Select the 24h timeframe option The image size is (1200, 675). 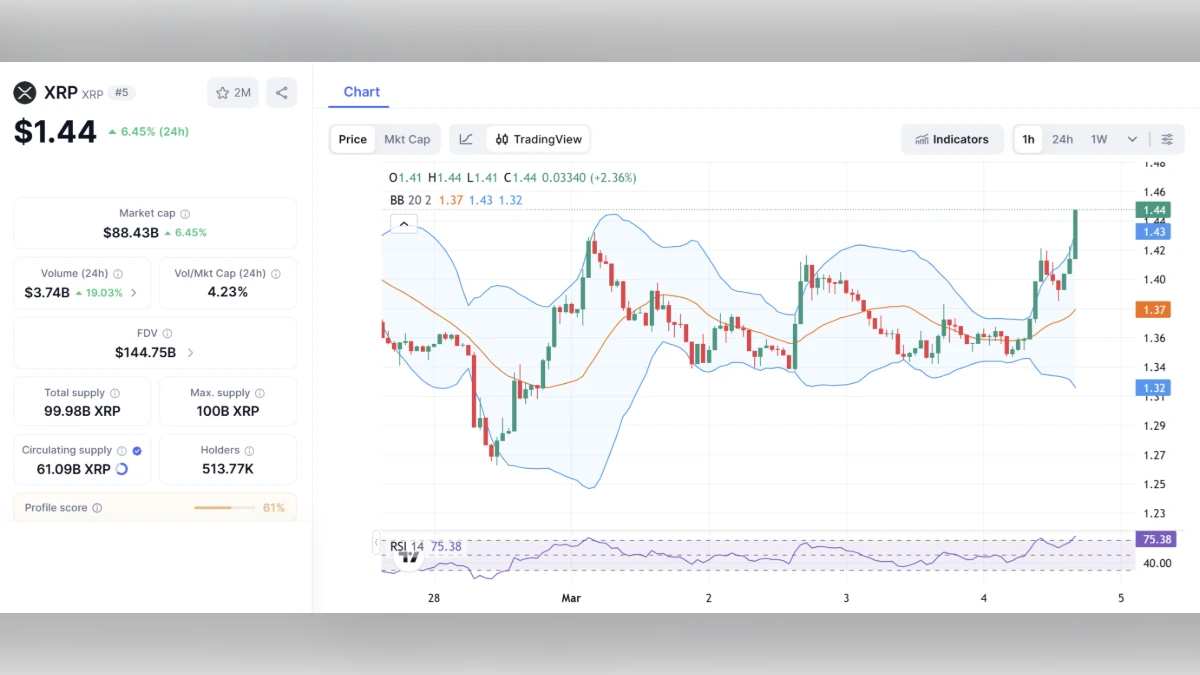[1062, 139]
